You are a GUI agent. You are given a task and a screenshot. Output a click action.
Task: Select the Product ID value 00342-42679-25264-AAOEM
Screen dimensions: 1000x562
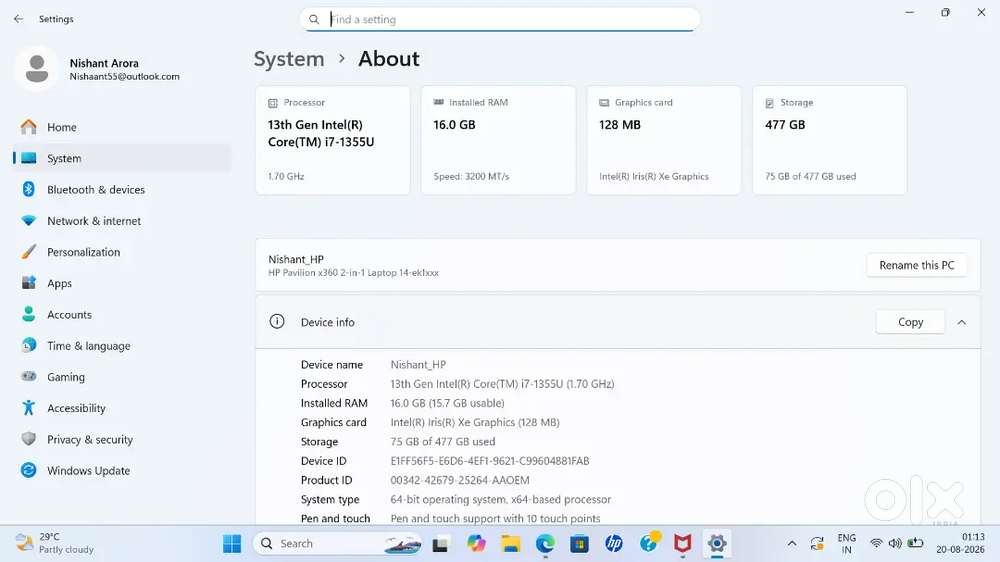(x=460, y=480)
